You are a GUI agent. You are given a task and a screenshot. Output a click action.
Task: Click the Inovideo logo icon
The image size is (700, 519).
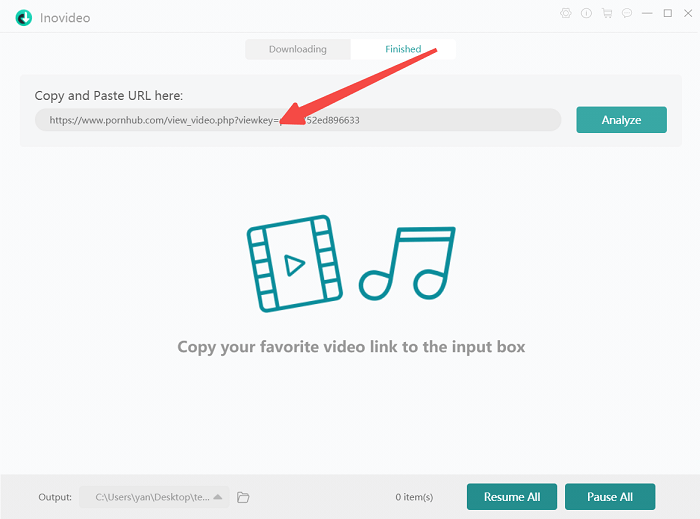(x=24, y=18)
